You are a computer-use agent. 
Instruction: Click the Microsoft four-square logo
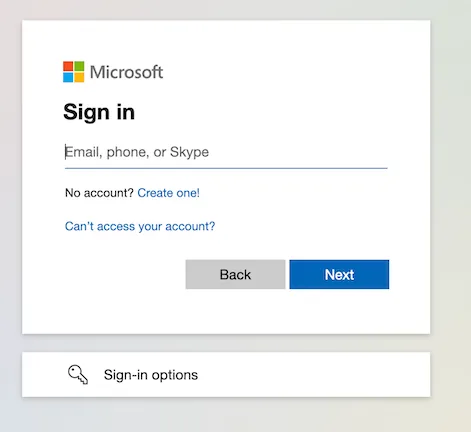point(74,72)
